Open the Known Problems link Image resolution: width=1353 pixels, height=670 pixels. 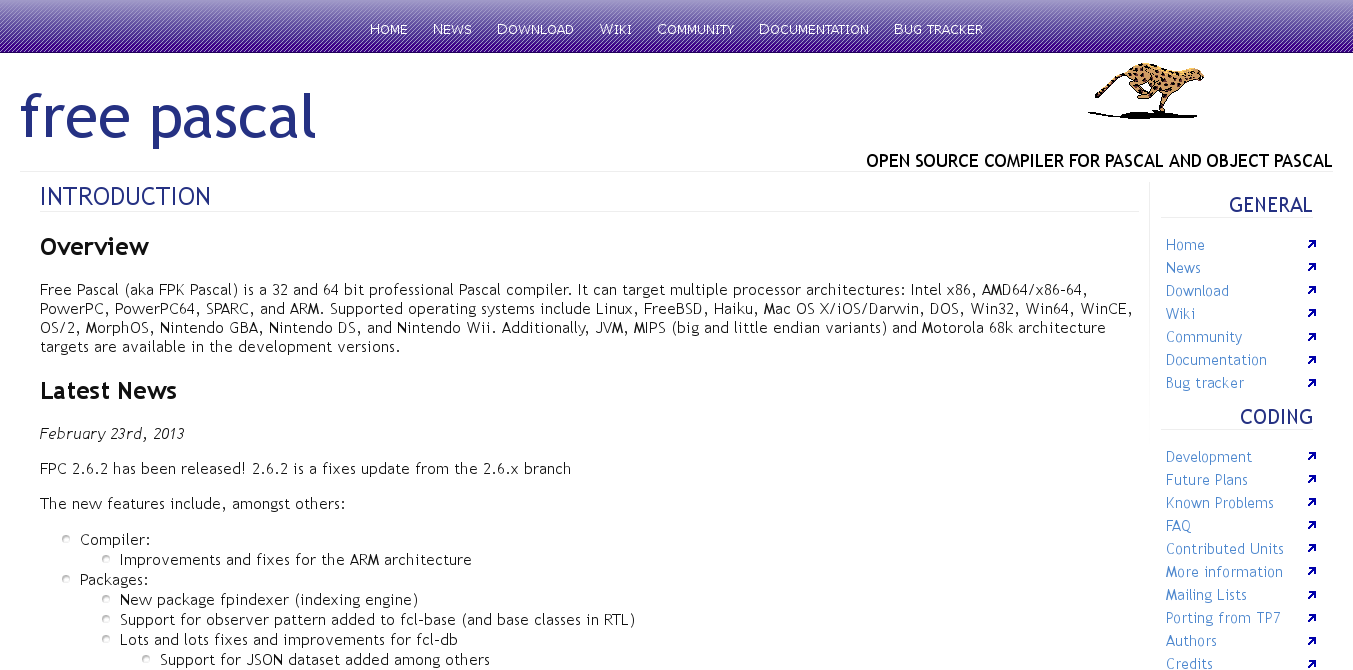[1220, 503]
